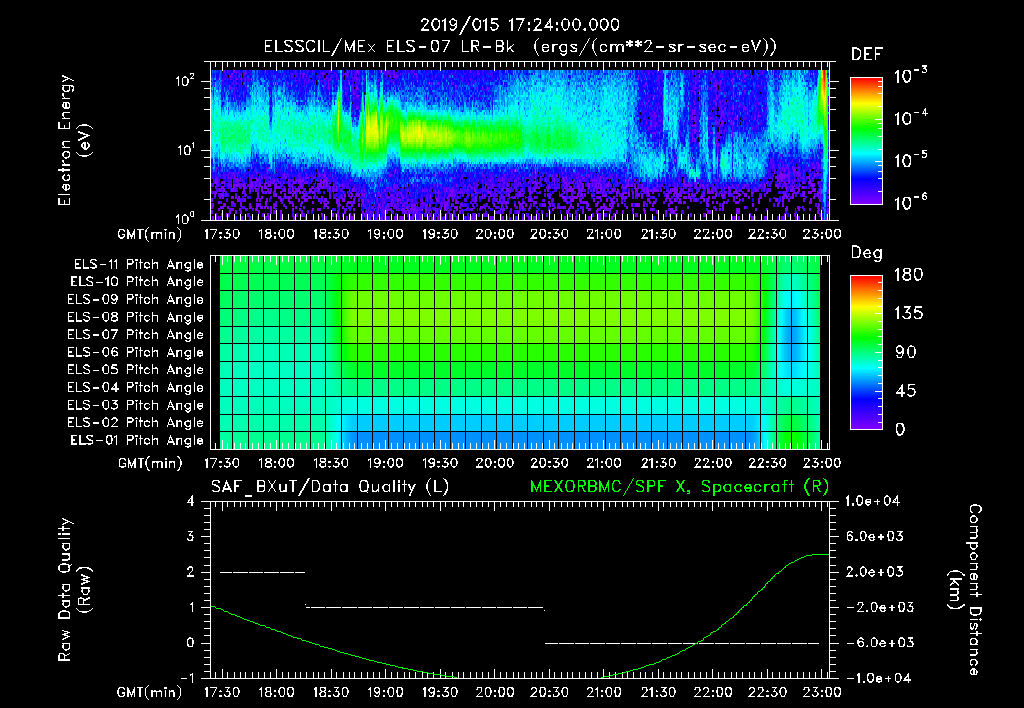Select the DEF colorbar title
Image resolution: width=1024 pixels, height=708 pixels.
coord(867,54)
